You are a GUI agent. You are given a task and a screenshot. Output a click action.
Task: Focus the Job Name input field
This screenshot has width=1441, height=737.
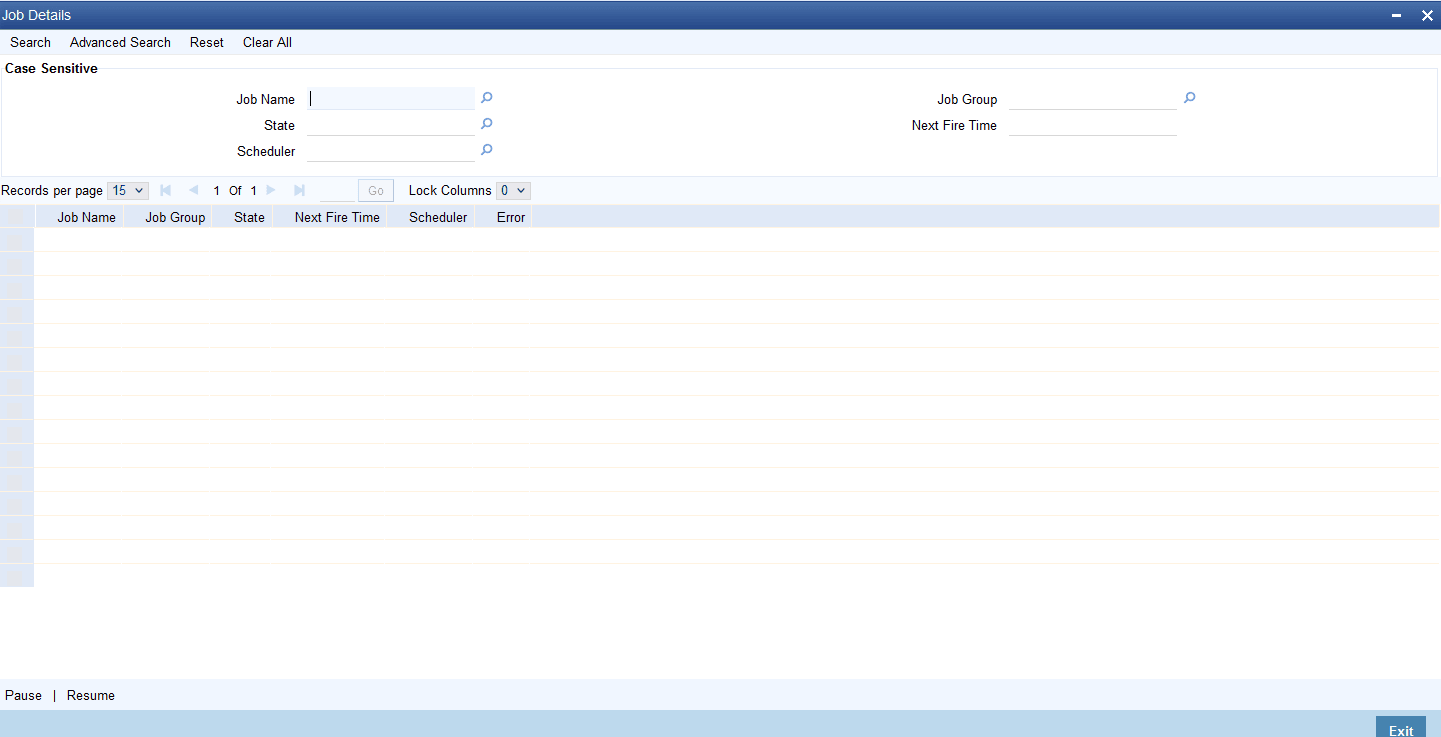click(391, 98)
